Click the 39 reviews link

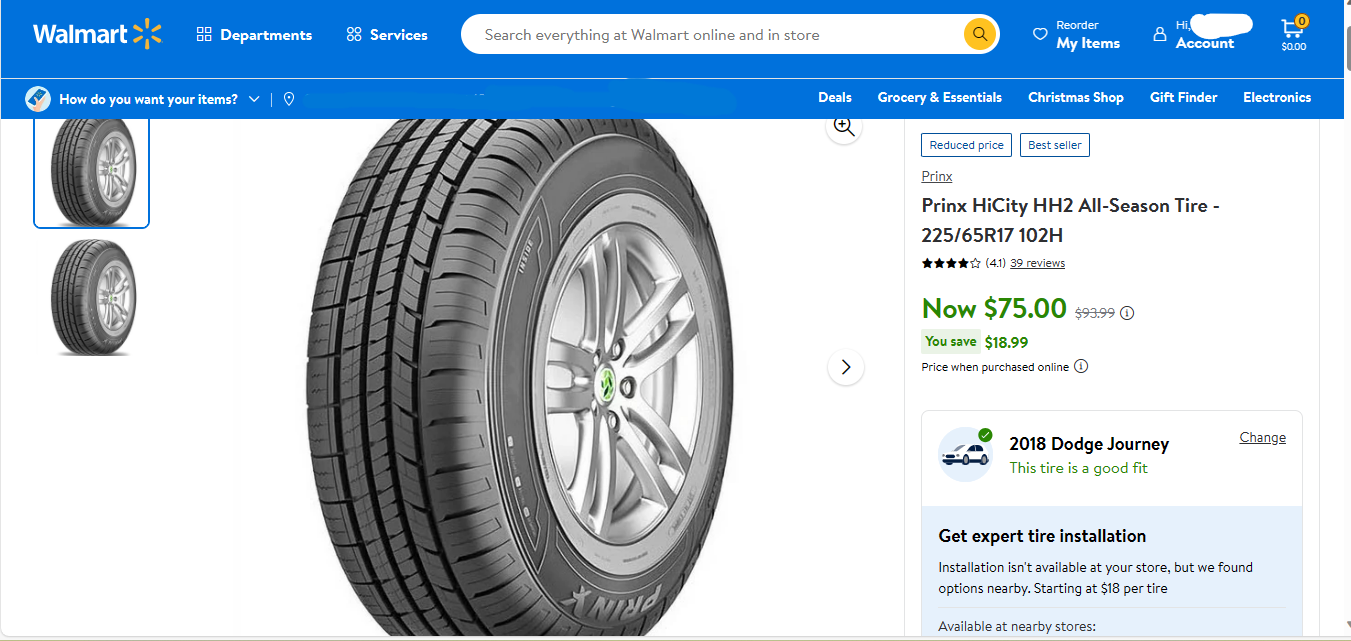click(x=1037, y=263)
